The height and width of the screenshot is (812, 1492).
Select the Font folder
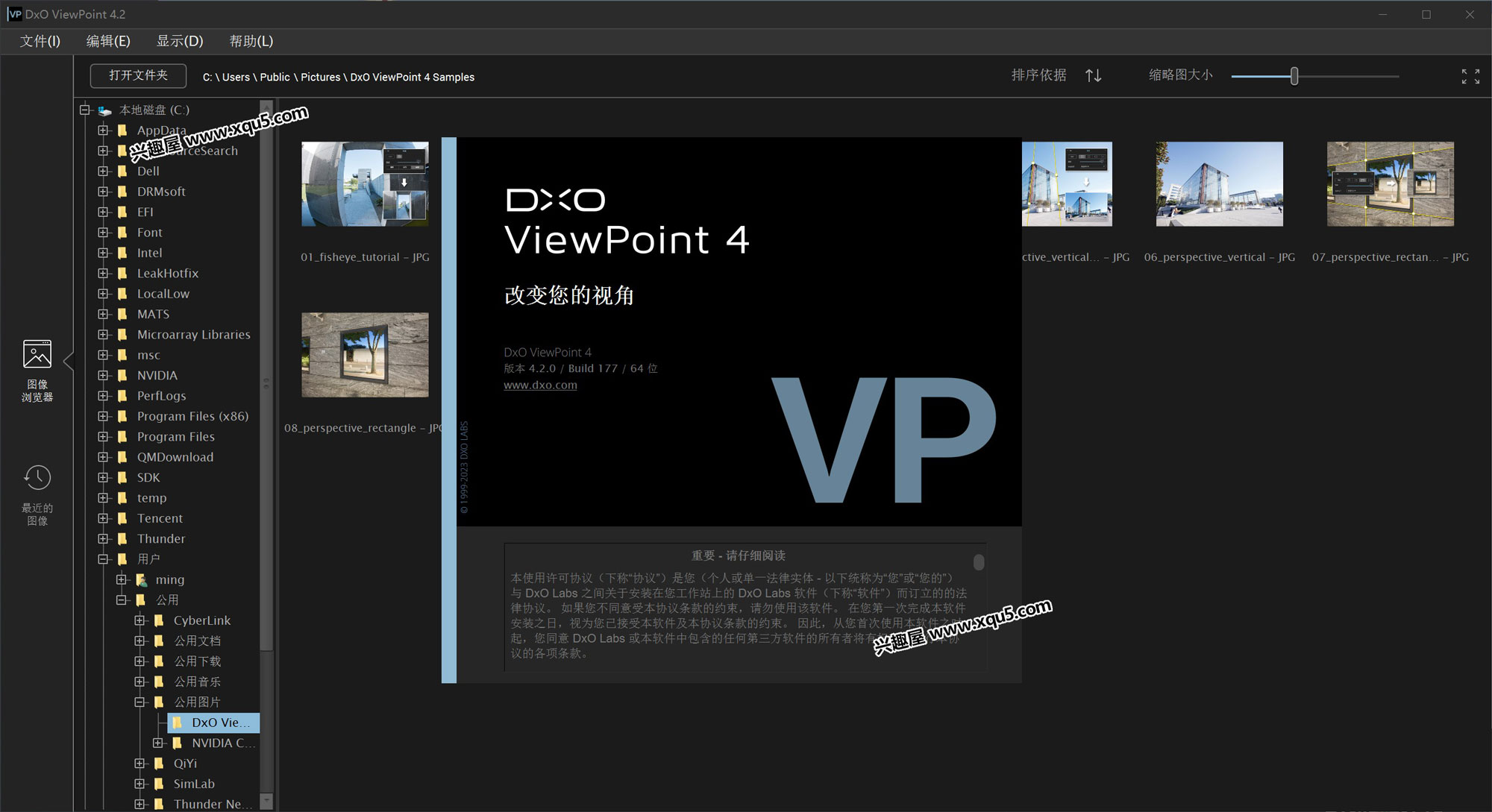(x=149, y=233)
